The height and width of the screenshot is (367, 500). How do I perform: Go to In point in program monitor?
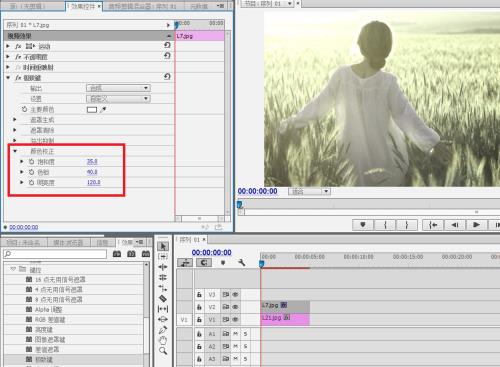point(433,225)
